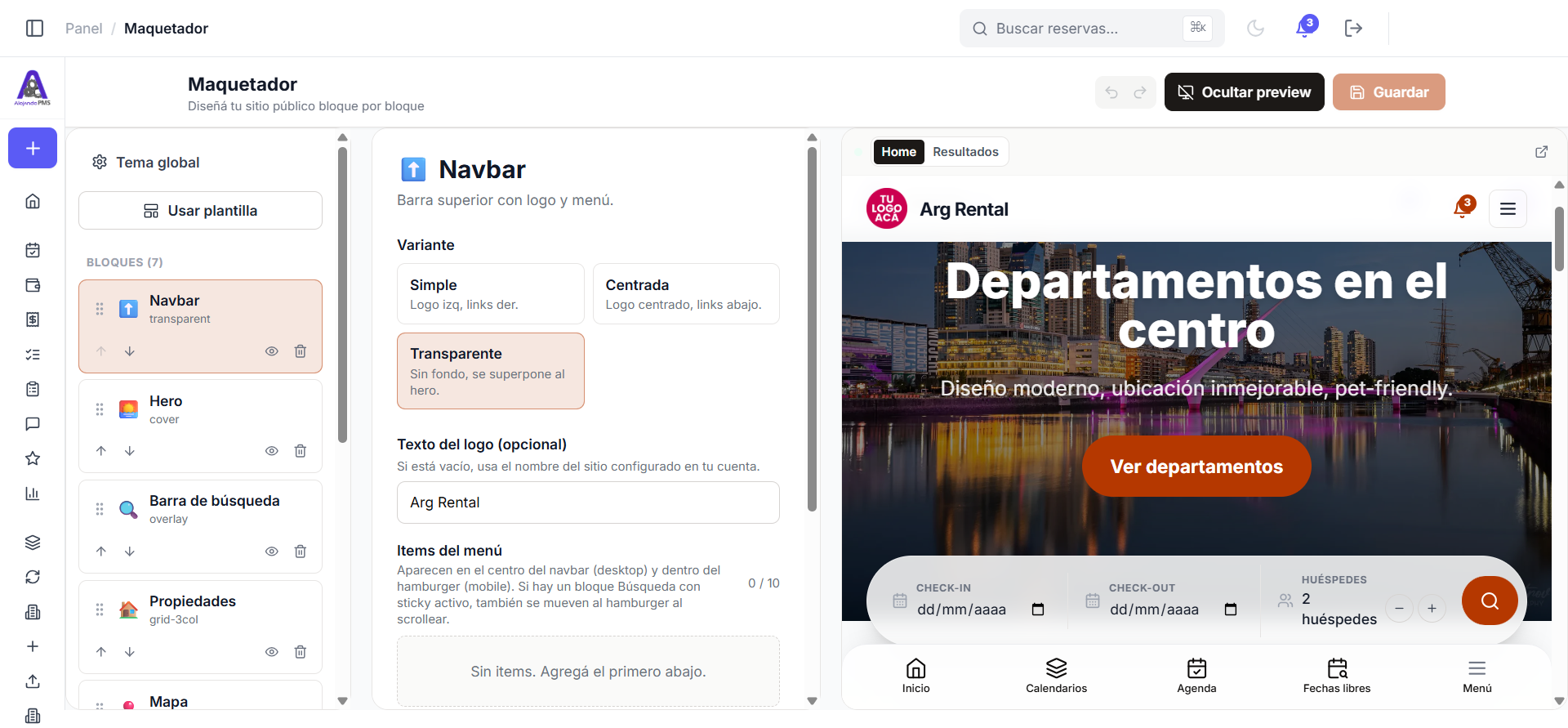Screen dimensions: 1568x728
Task: Click Usar plantilla button
Action: [200, 211]
